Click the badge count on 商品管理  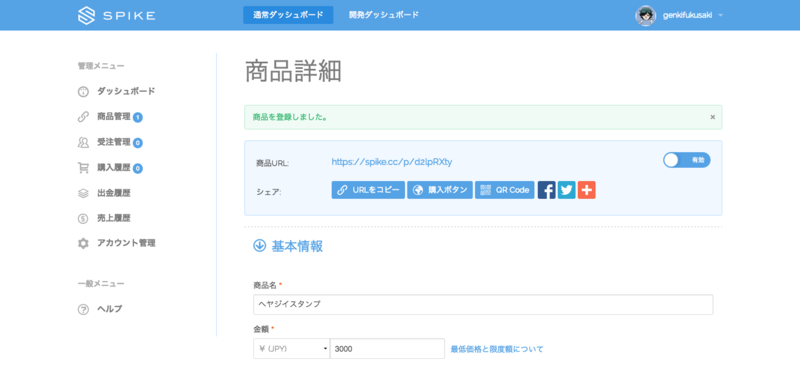(x=138, y=117)
